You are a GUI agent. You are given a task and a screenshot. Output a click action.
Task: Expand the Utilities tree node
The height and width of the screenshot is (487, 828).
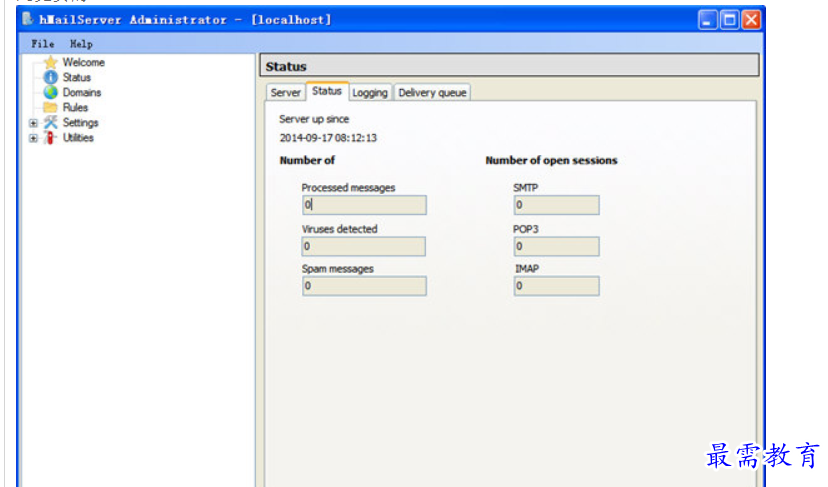[33, 138]
